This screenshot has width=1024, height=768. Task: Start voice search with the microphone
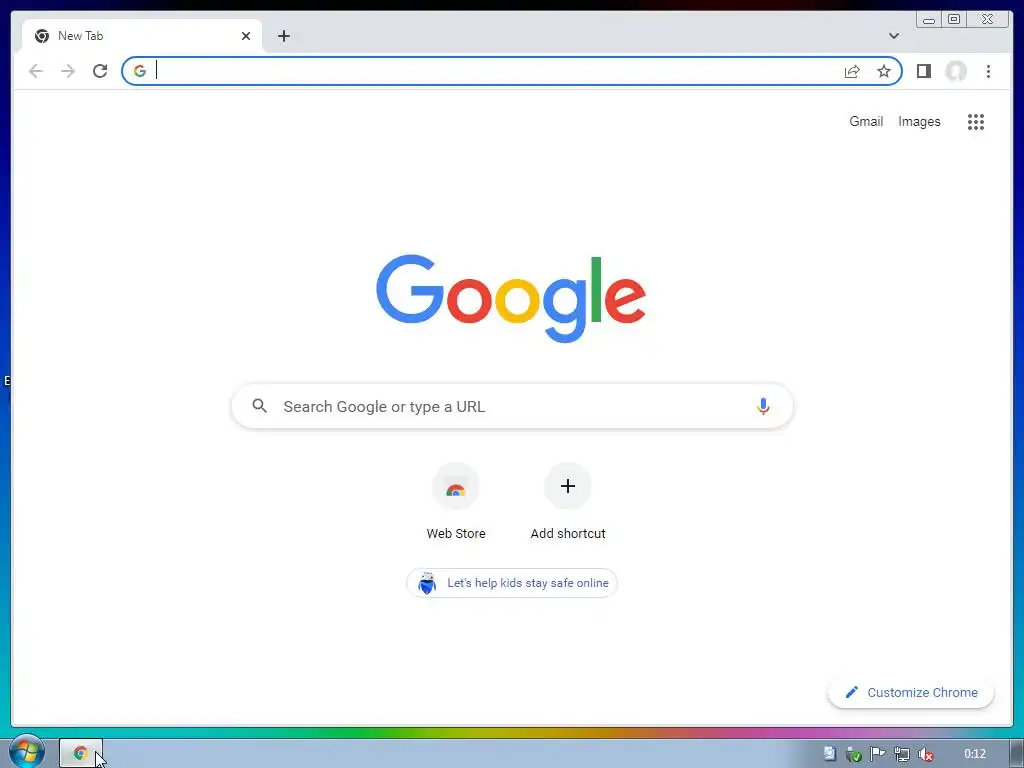(763, 406)
